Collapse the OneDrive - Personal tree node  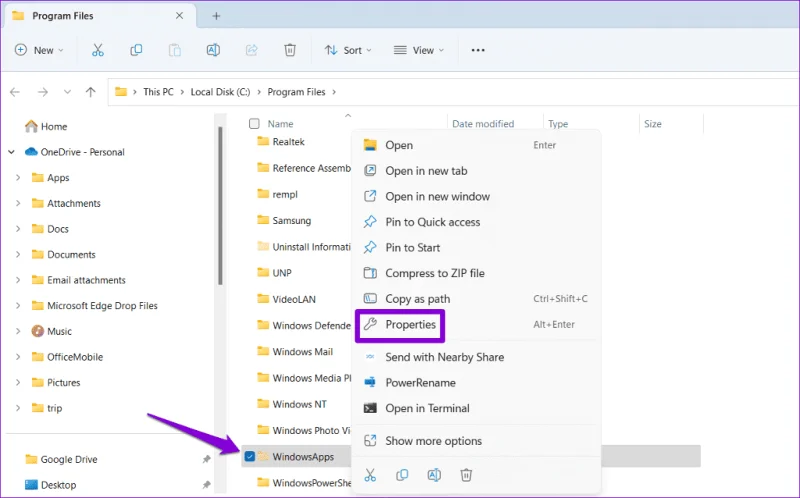click(11, 152)
